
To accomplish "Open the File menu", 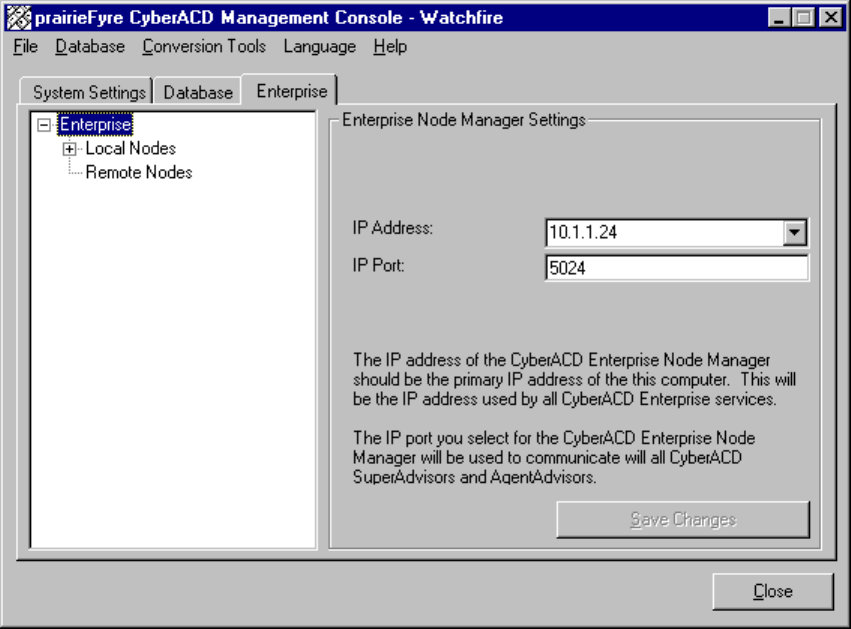I will click(x=26, y=46).
